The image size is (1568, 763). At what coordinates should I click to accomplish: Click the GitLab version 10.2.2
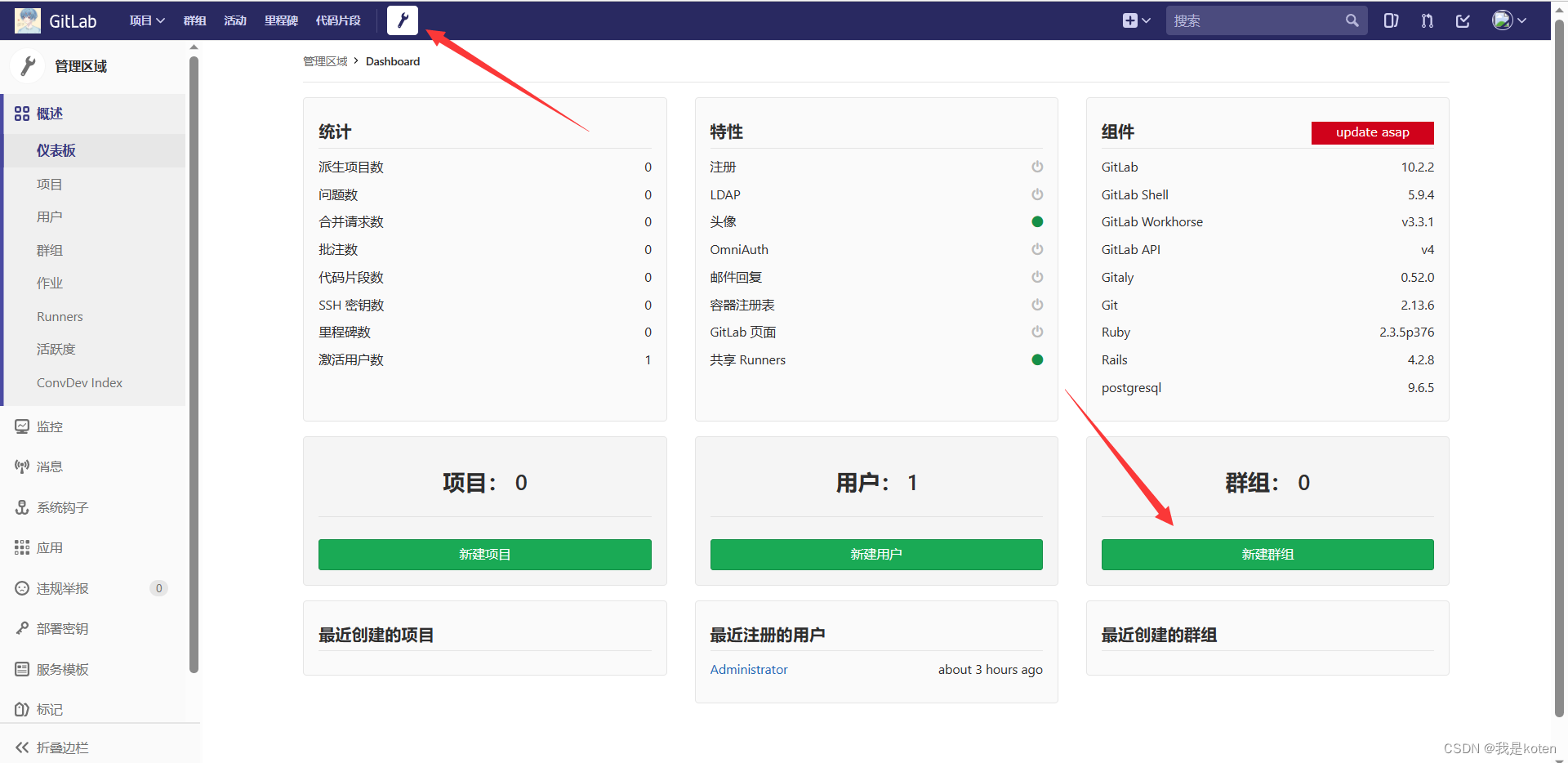tap(1418, 167)
